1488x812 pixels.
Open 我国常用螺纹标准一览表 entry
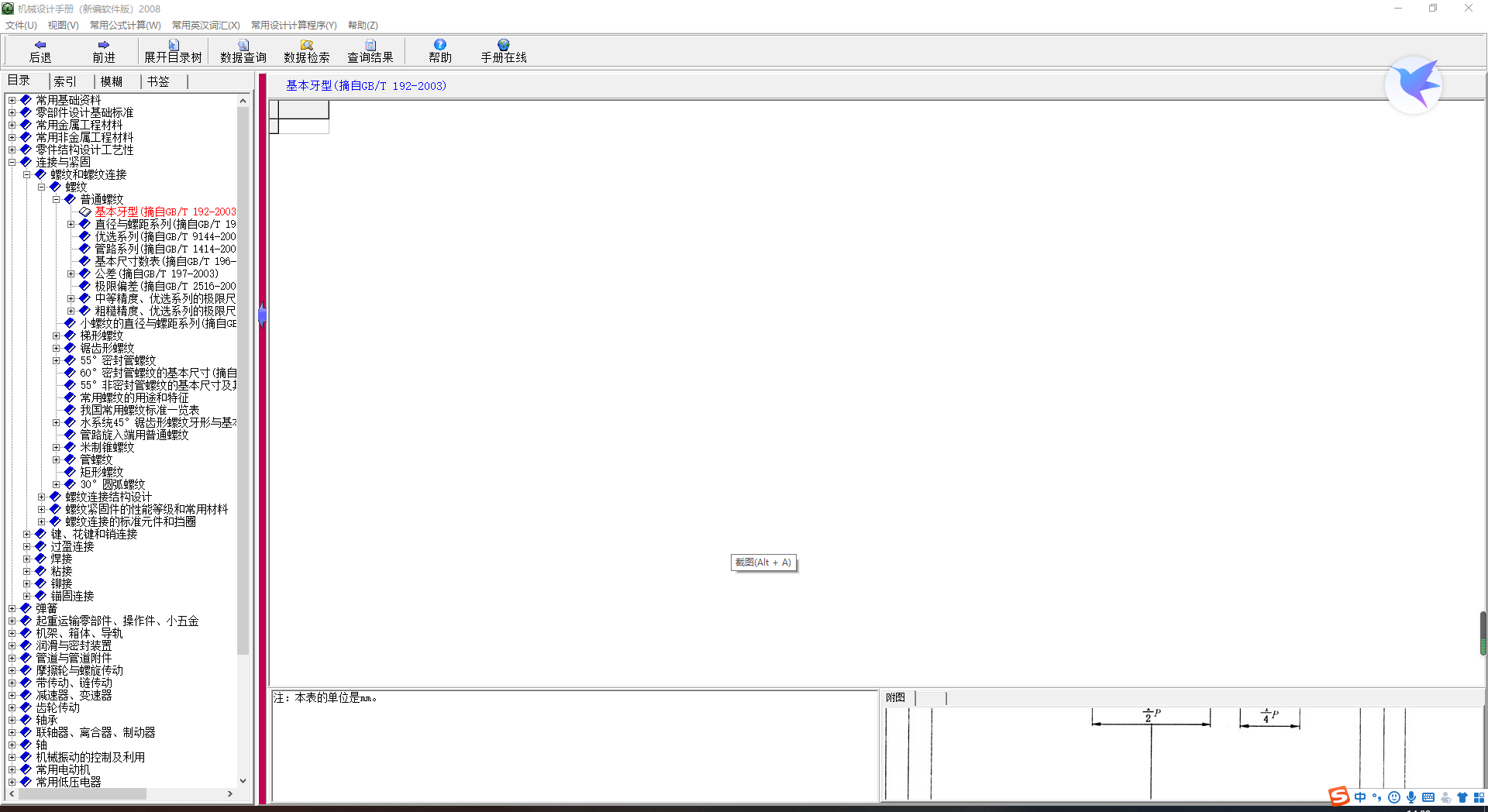click(x=139, y=411)
